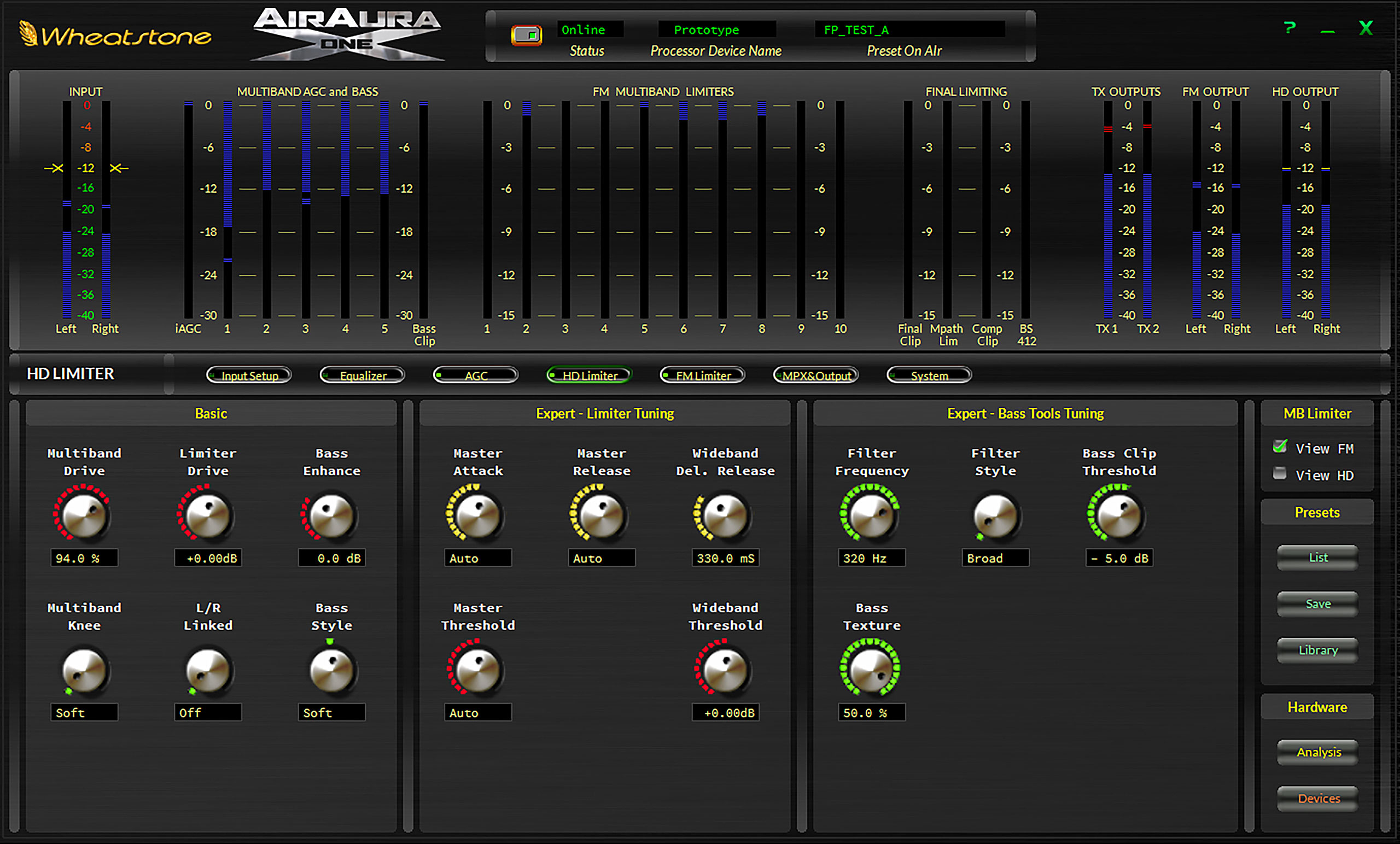Click the Bass Enhance knob

332,514
